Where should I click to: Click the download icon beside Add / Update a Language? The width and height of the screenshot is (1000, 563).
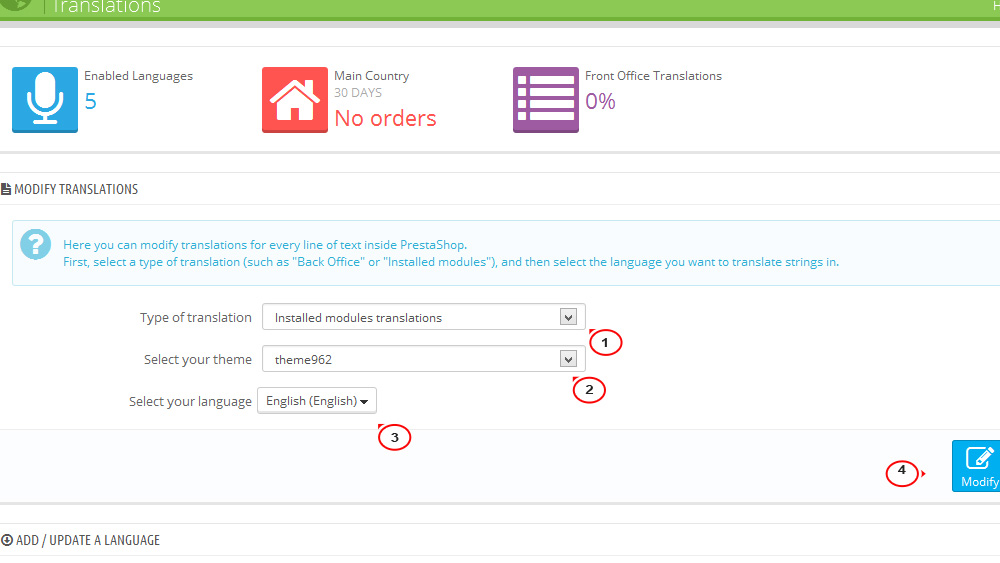click(6, 540)
